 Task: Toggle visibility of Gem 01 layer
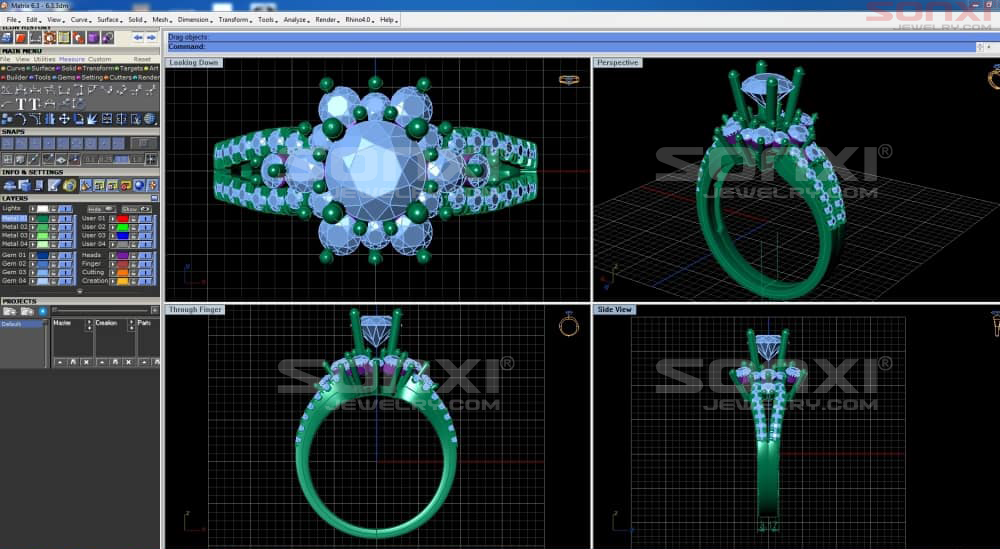coord(65,255)
